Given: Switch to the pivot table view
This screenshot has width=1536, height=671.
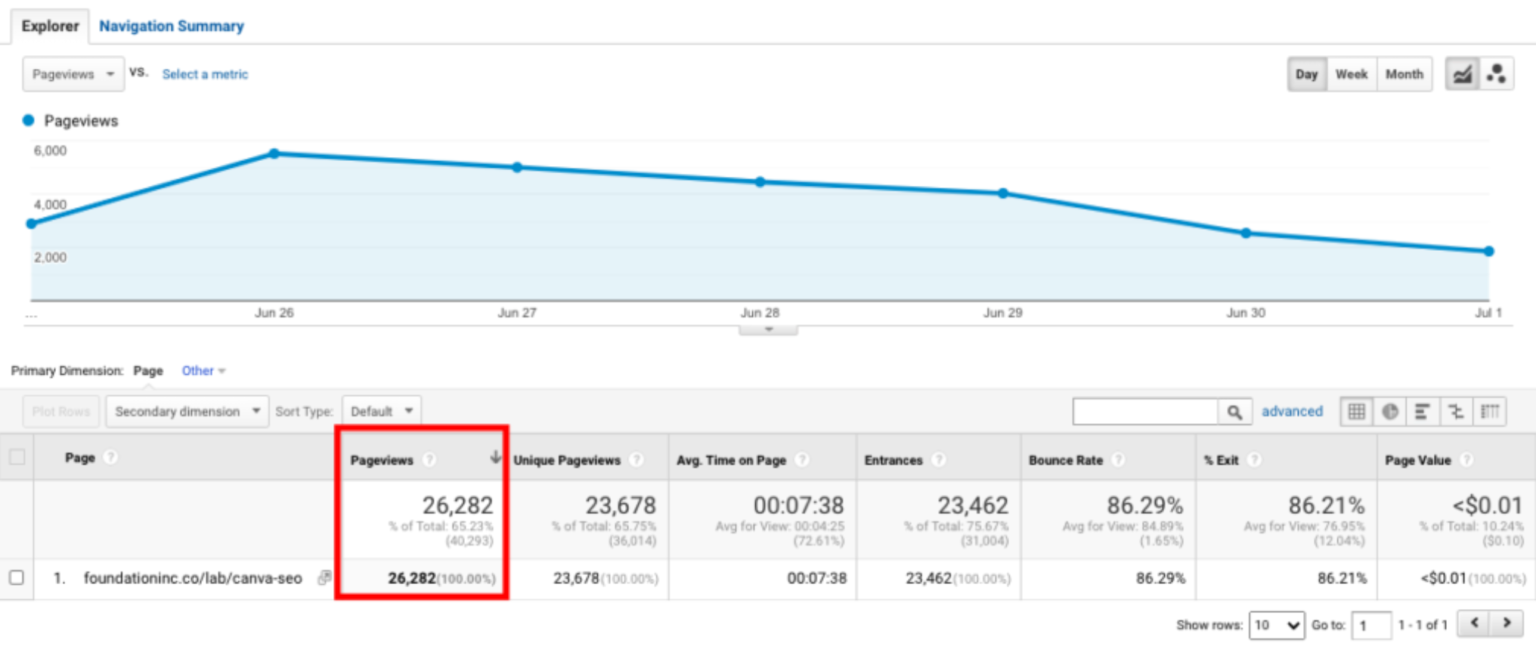Looking at the screenshot, I should (1490, 411).
